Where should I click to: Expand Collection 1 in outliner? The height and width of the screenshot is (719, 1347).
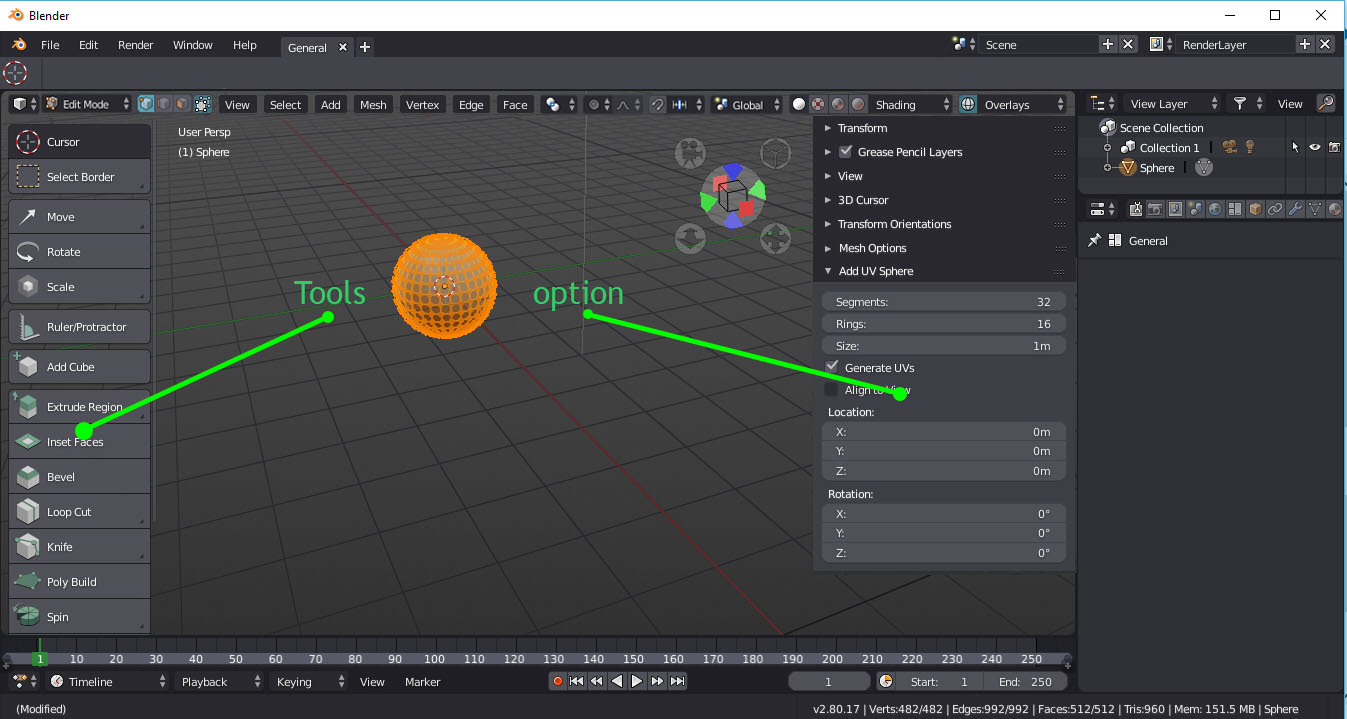pyautogui.click(x=1107, y=148)
